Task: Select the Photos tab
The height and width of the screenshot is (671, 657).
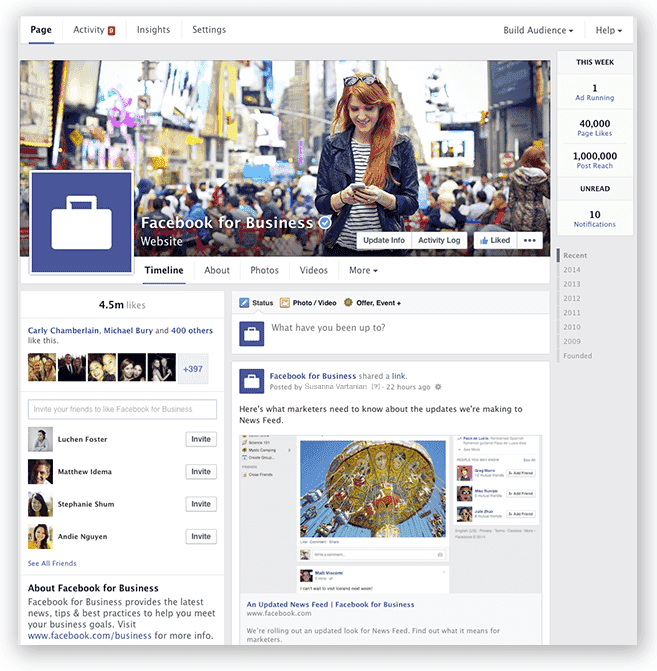Action: (265, 270)
